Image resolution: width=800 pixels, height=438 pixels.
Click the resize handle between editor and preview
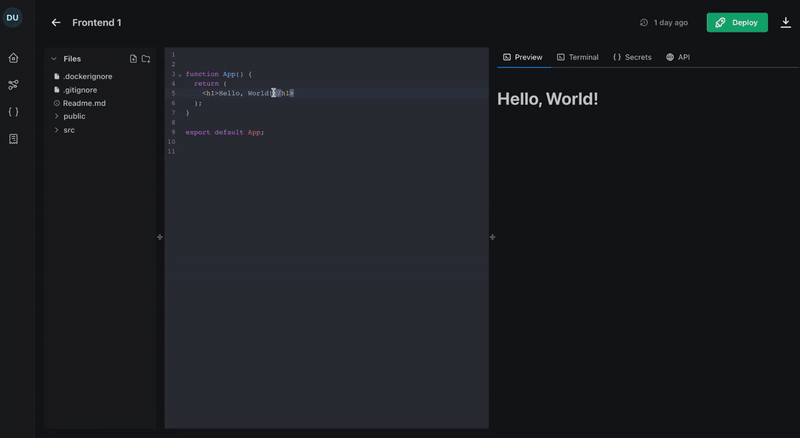(492, 237)
